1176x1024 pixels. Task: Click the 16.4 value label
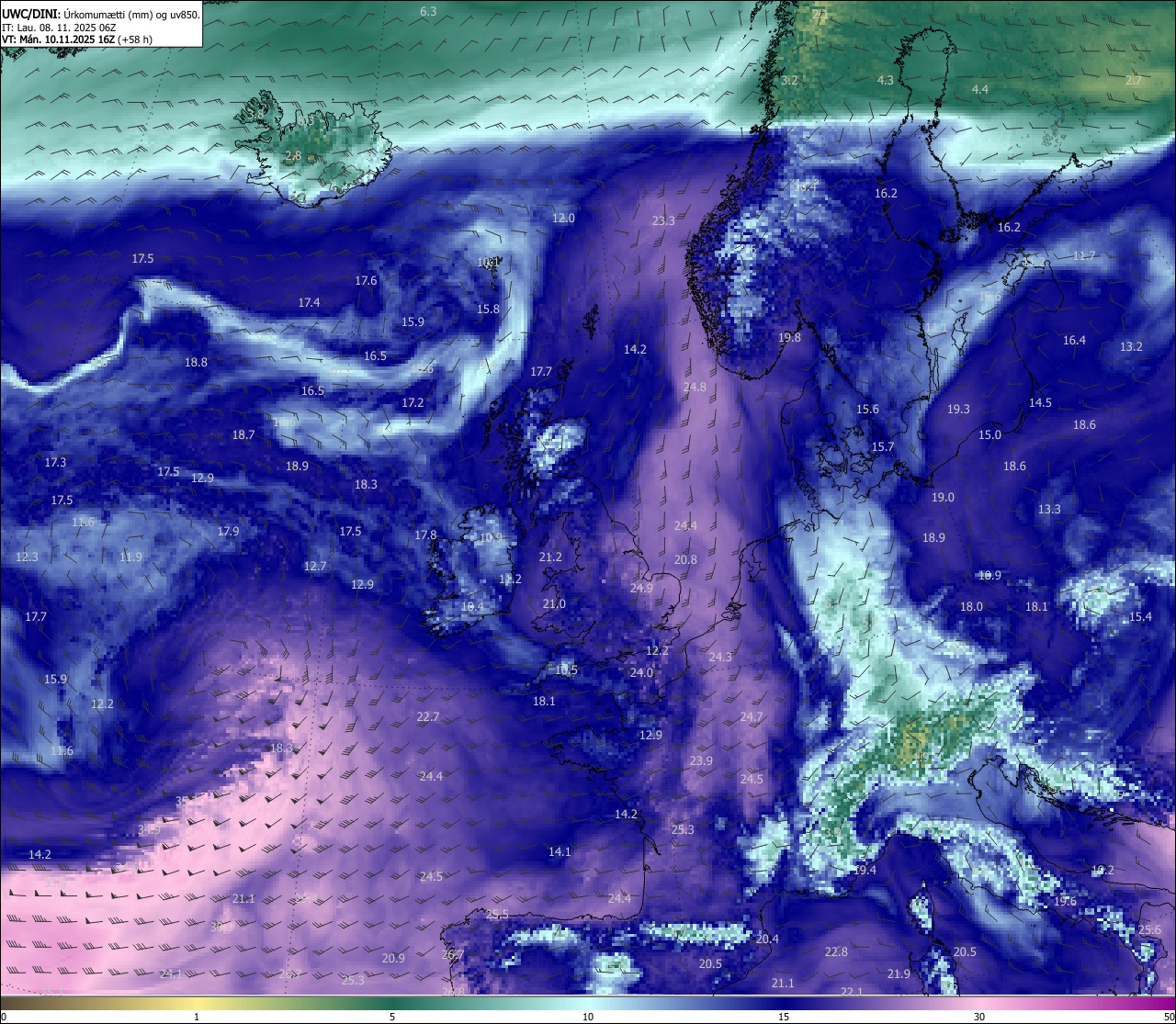[1074, 341]
